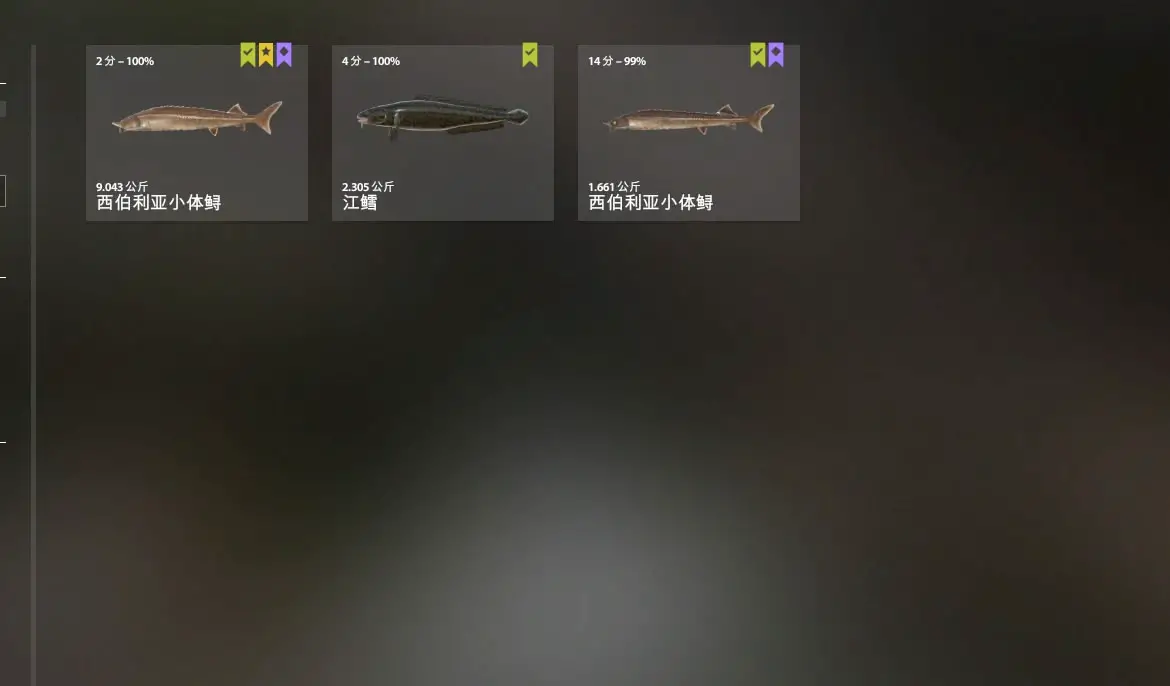Image resolution: width=1170 pixels, height=686 pixels.
Task: Click 西伯利亚小体鲟 name on 9.043 公斤 card
Action: pyautogui.click(x=158, y=202)
